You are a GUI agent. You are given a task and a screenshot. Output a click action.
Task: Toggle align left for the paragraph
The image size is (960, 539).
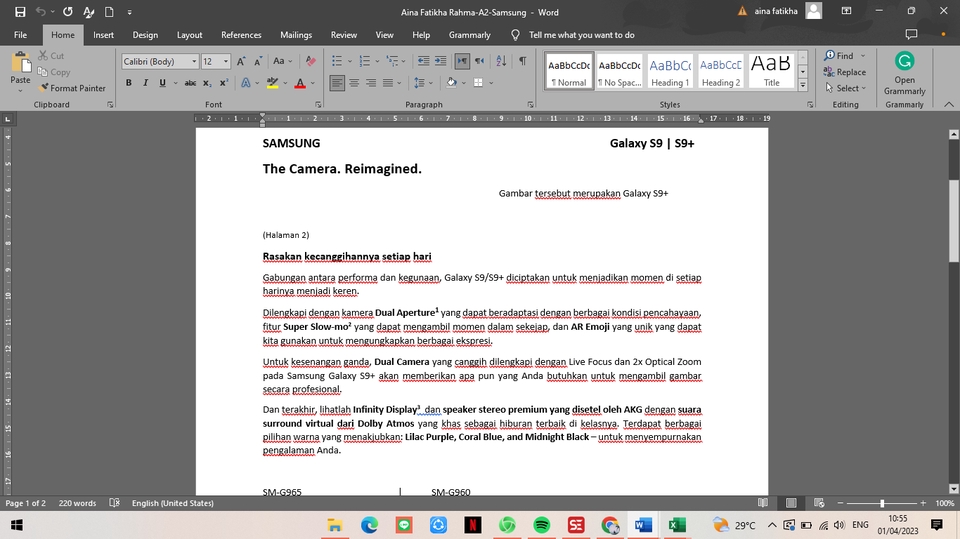(337, 83)
